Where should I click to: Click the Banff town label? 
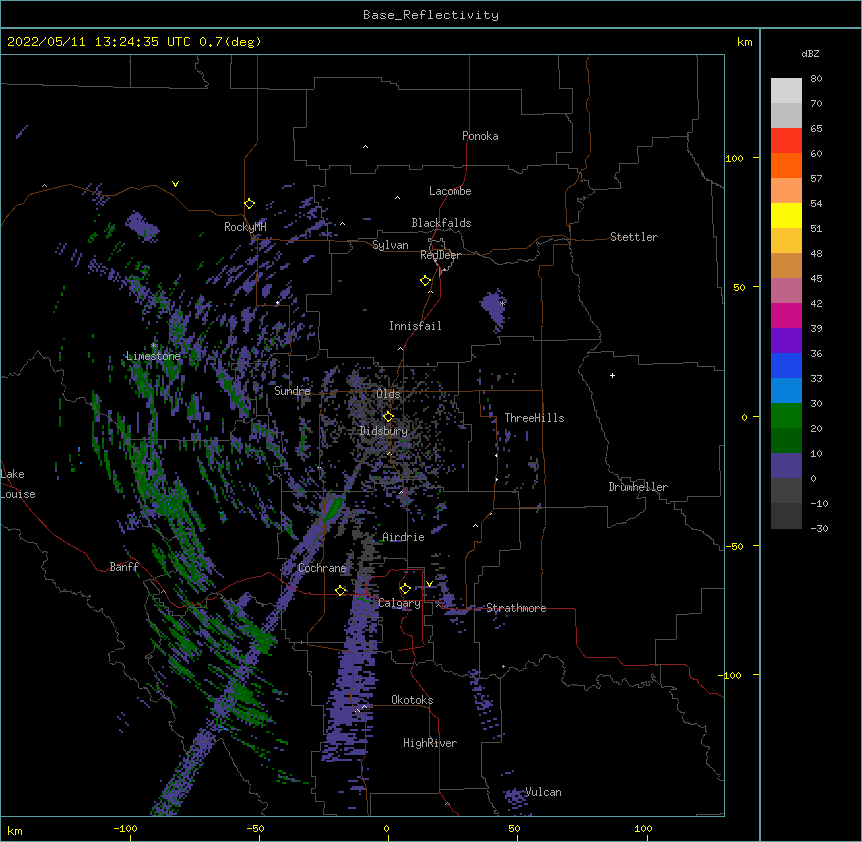pyautogui.click(x=124, y=567)
